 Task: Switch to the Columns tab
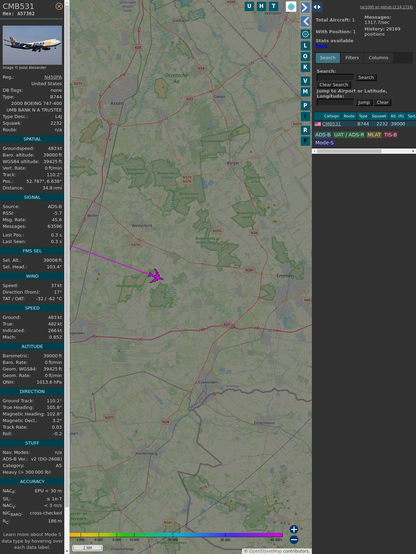[x=378, y=58]
